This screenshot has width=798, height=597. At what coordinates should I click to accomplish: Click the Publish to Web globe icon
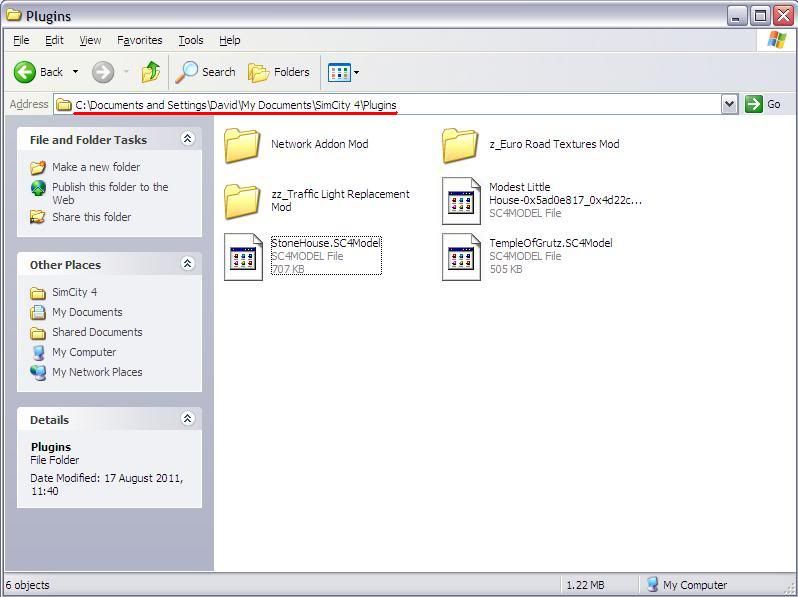pos(38,188)
